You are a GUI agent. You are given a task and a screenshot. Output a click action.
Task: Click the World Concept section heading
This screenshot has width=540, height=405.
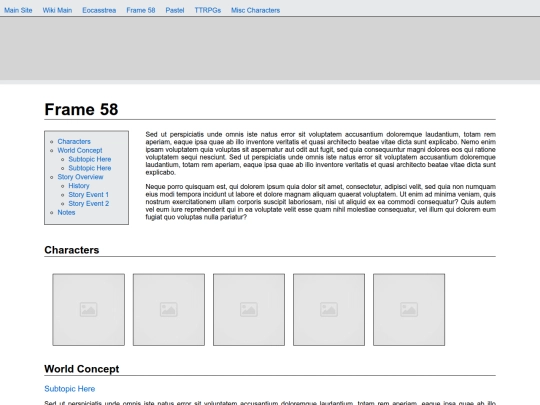click(x=82, y=369)
